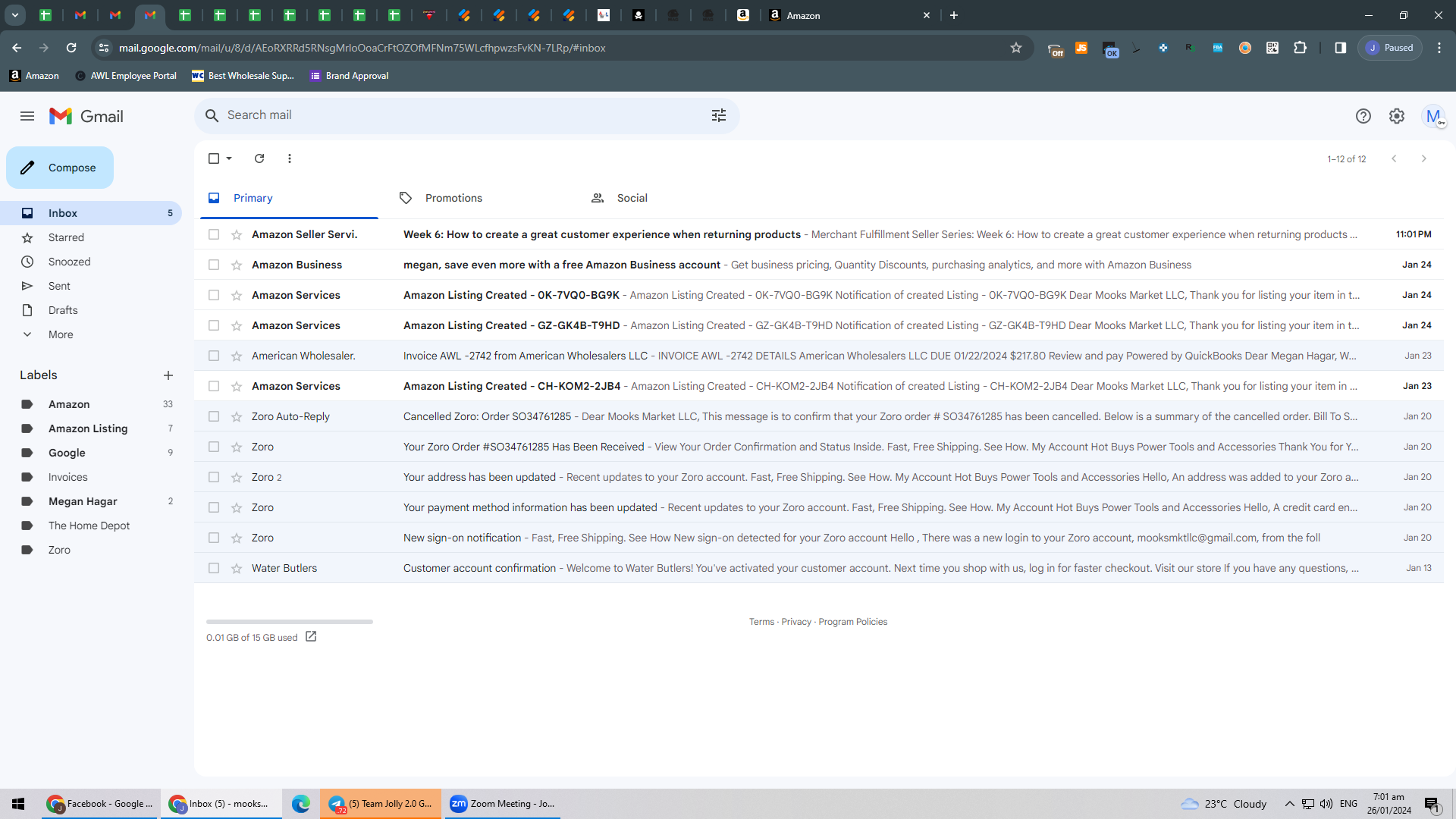Viewport: 1456px width, 819px height.
Task: Open the Amazon Listing label
Action: (91, 428)
